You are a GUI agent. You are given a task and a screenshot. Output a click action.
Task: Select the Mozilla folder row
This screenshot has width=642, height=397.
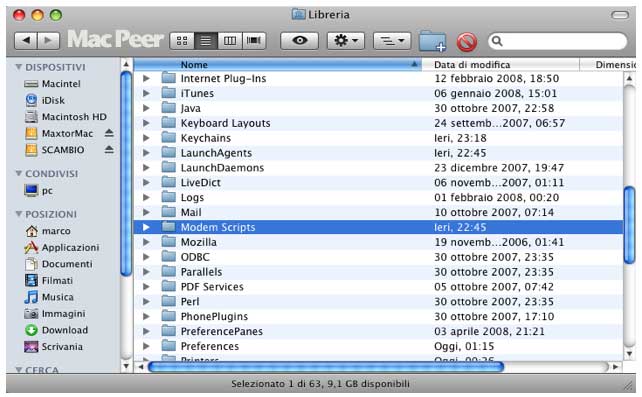[x=378, y=242]
